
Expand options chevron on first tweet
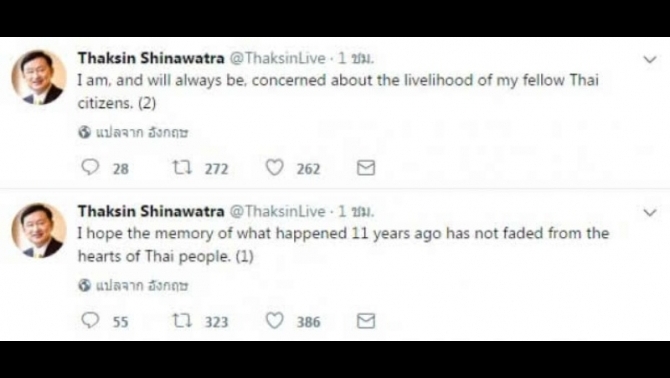click(650, 60)
